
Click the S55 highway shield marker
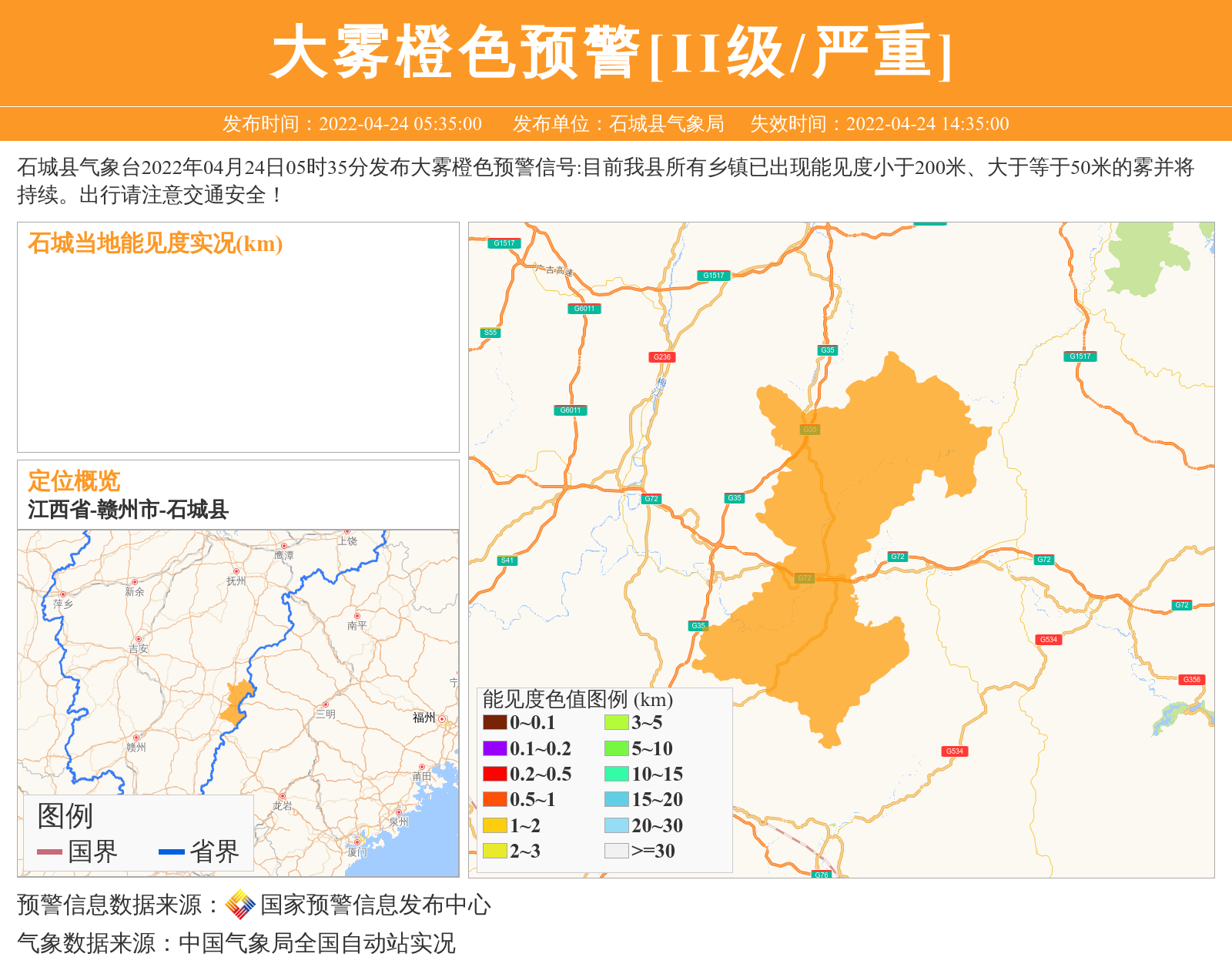[490, 333]
